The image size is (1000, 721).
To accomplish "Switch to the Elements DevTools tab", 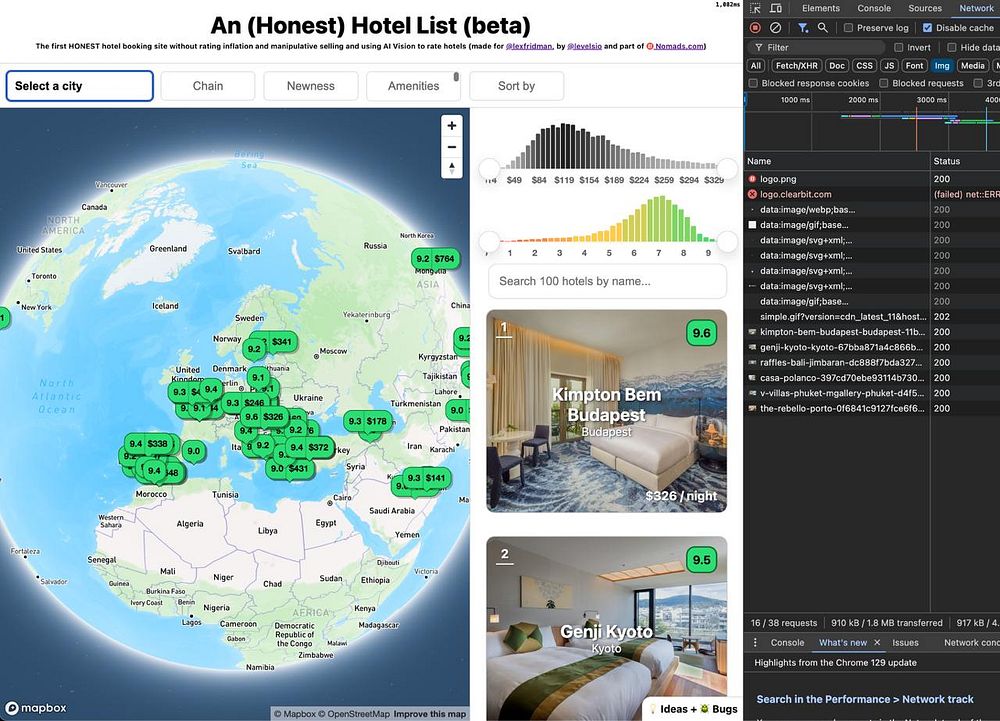I will click(821, 8).
